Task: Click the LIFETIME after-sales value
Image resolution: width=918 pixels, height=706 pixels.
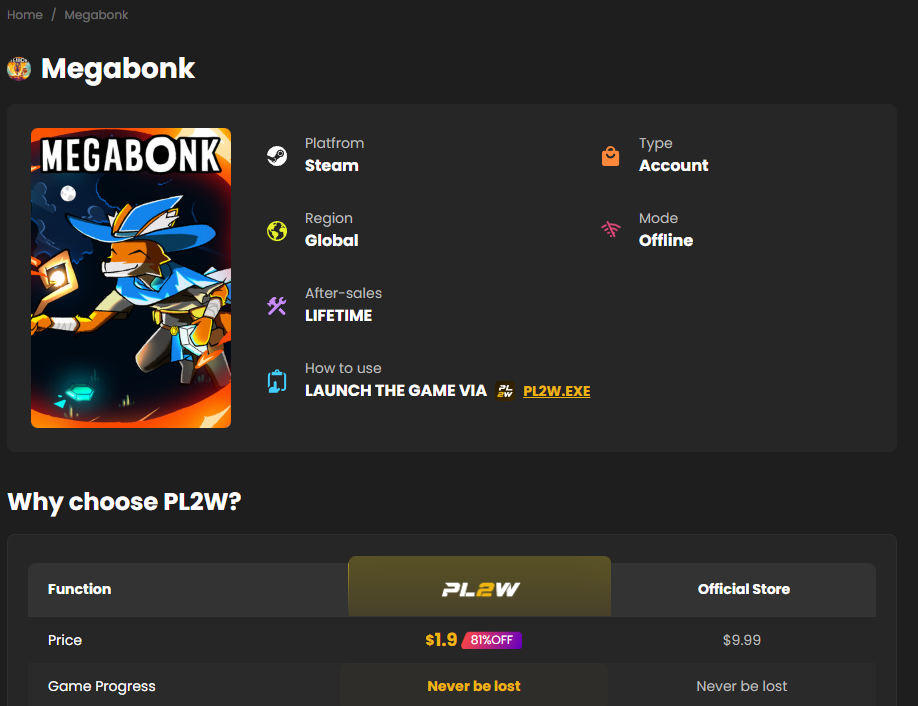Action: coord(338,316)
